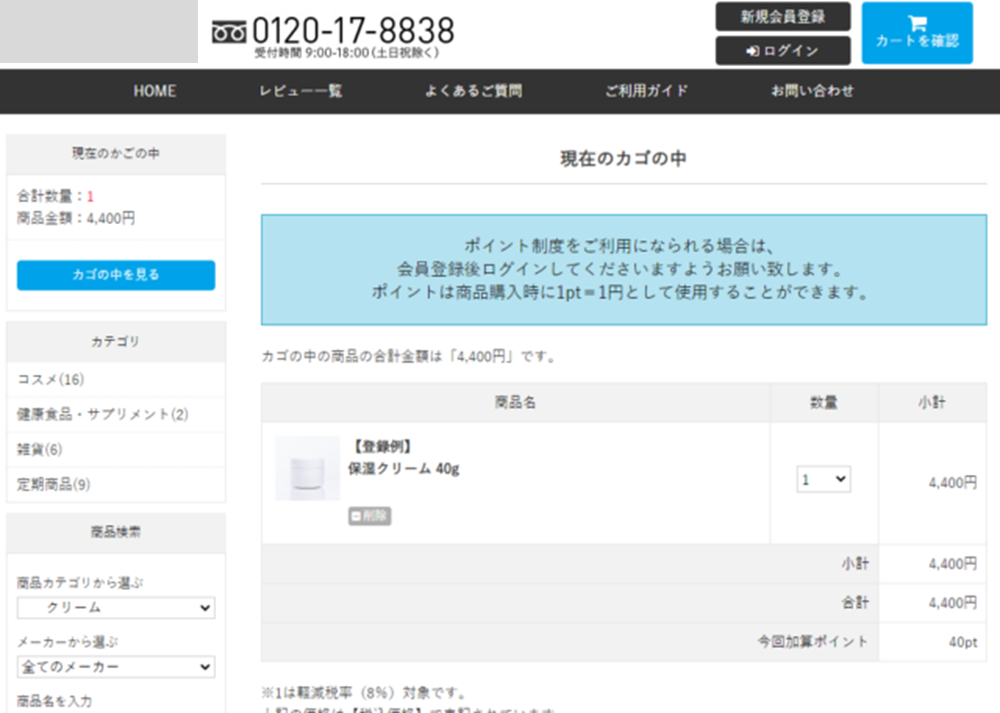1000x713 pixels.
Task: Open the 定期商品(9) category
Action: pyautogui.click(x=54, y=484)
